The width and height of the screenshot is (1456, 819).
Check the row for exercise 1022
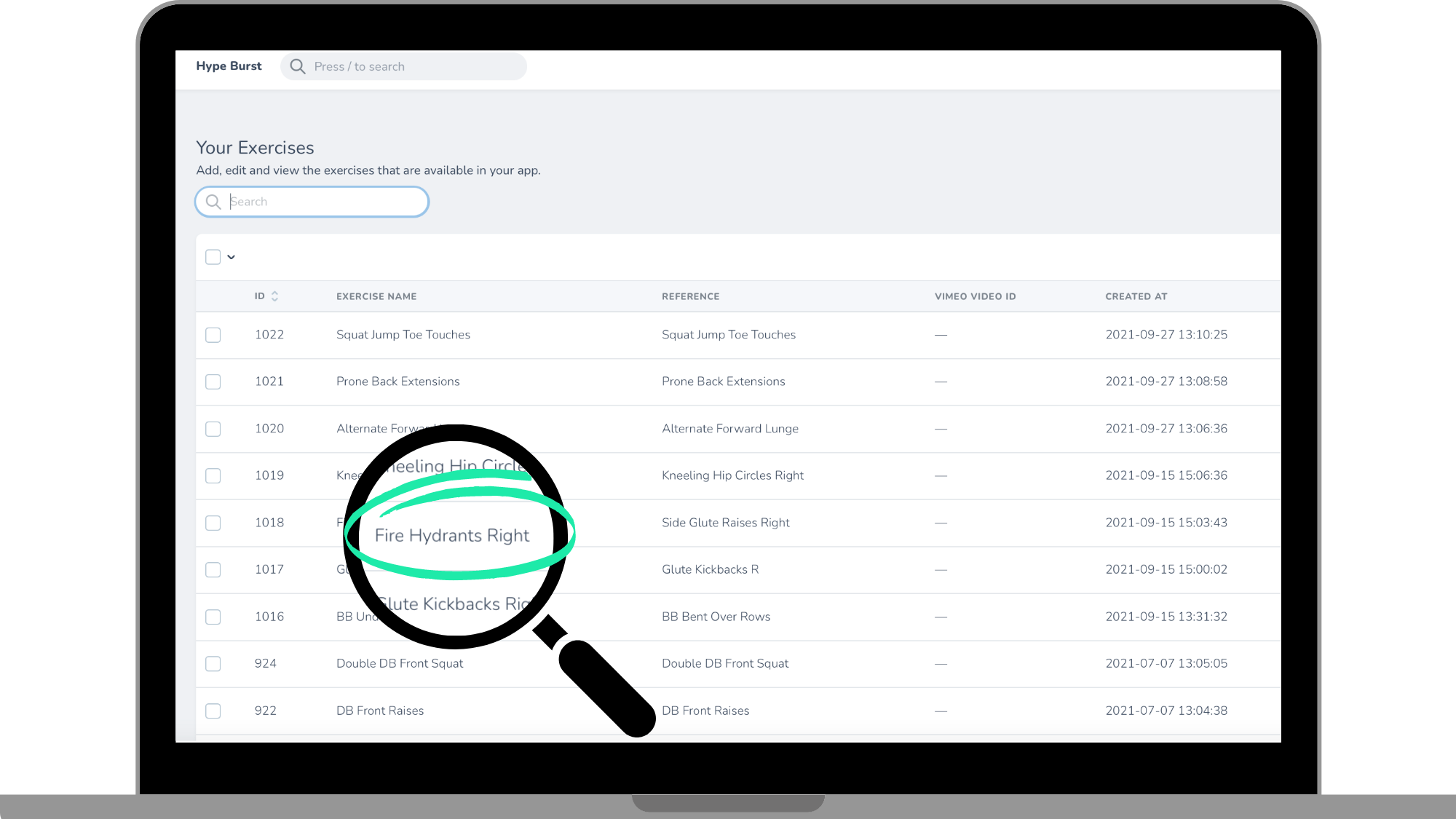point(213,335)
